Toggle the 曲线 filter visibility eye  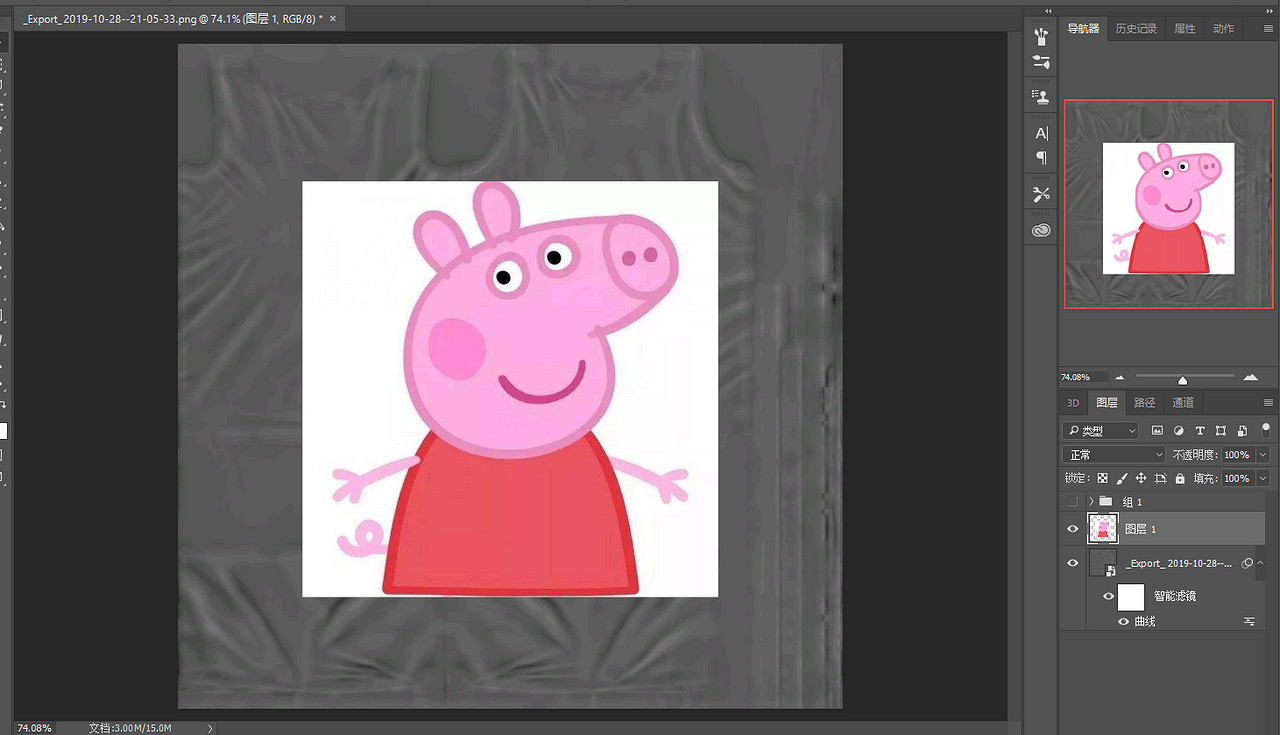pyautogui.click(x=1123, y=622)
